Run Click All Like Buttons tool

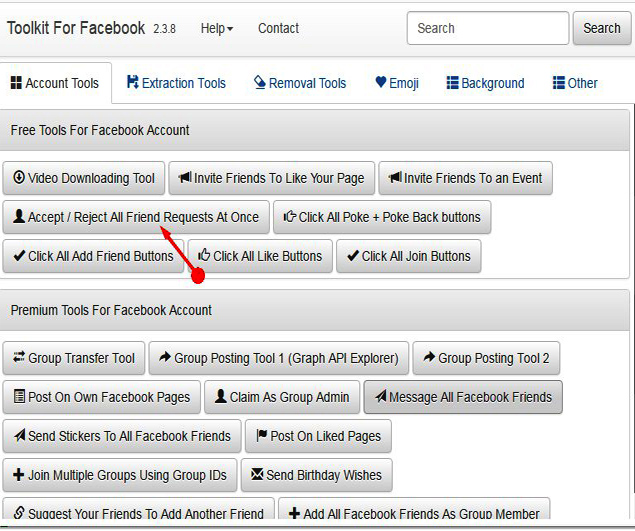click(x=260, y=256)
